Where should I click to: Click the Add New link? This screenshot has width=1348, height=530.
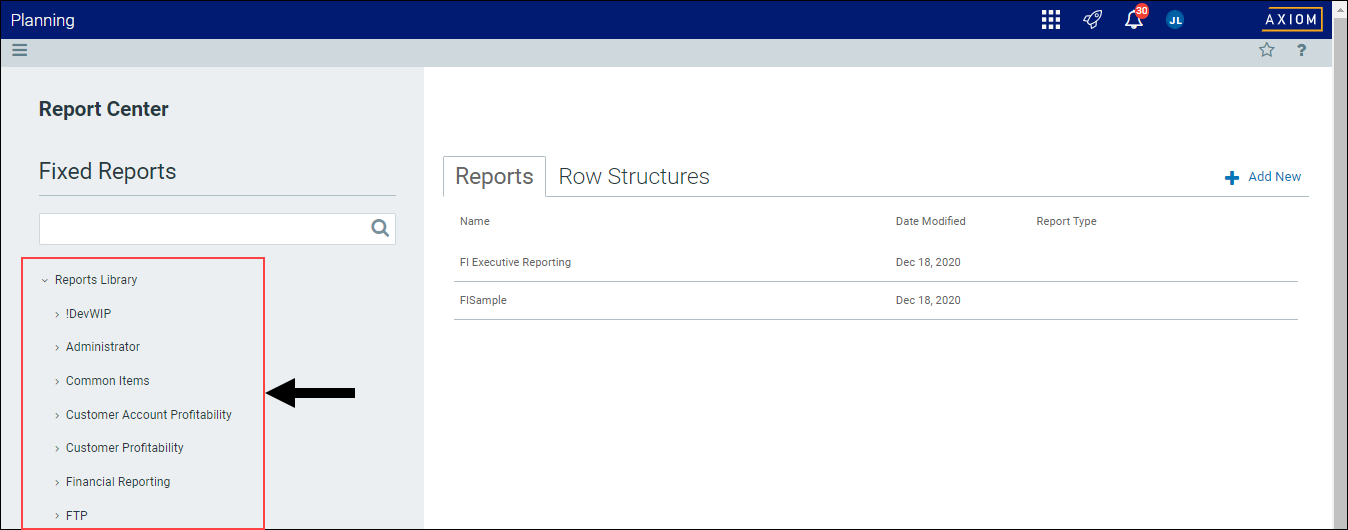click(x=1263, y=177)
